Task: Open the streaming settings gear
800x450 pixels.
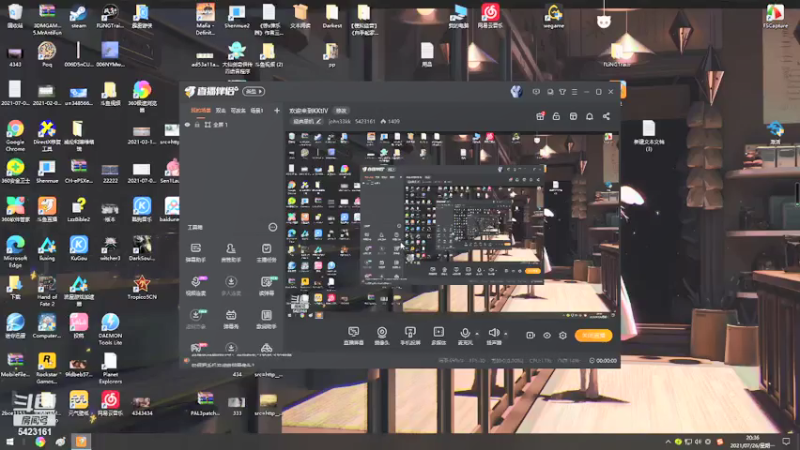Action: (x=563, y=335)
